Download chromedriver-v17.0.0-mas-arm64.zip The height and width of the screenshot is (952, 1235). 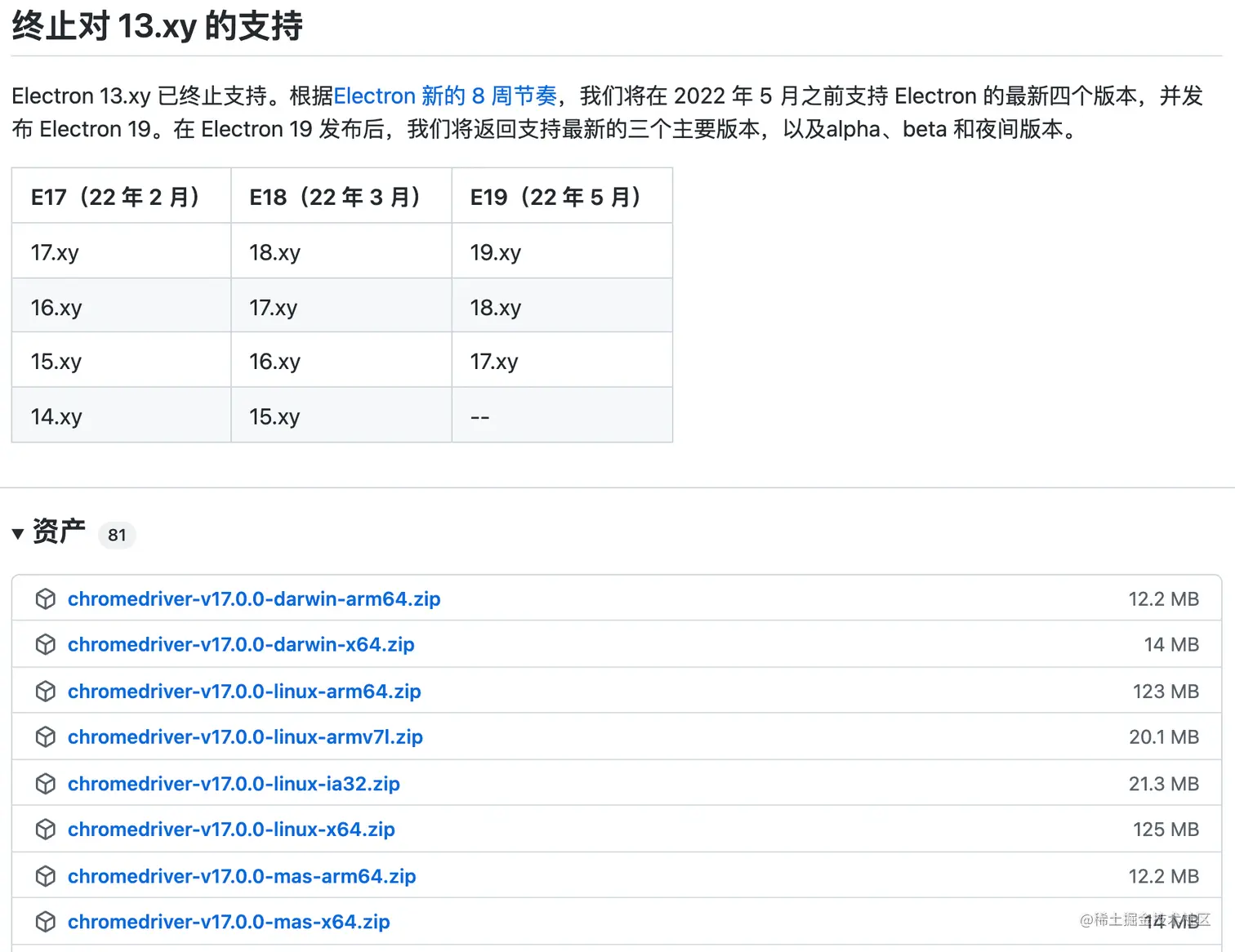click(x=242, y=875)
